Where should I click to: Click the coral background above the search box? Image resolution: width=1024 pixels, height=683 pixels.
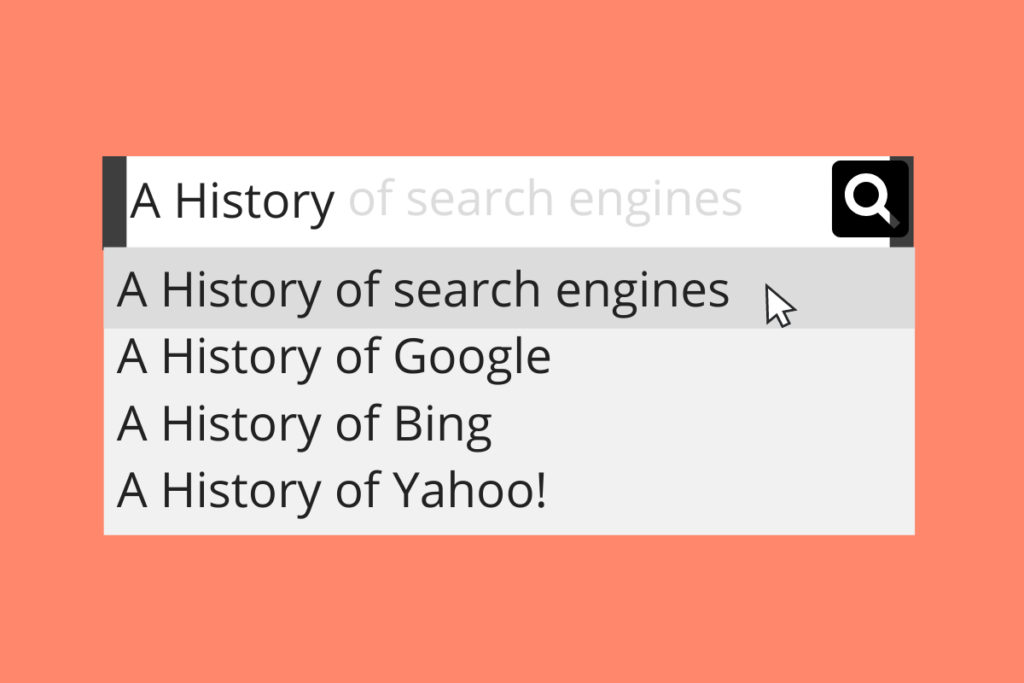click(512, 78)
